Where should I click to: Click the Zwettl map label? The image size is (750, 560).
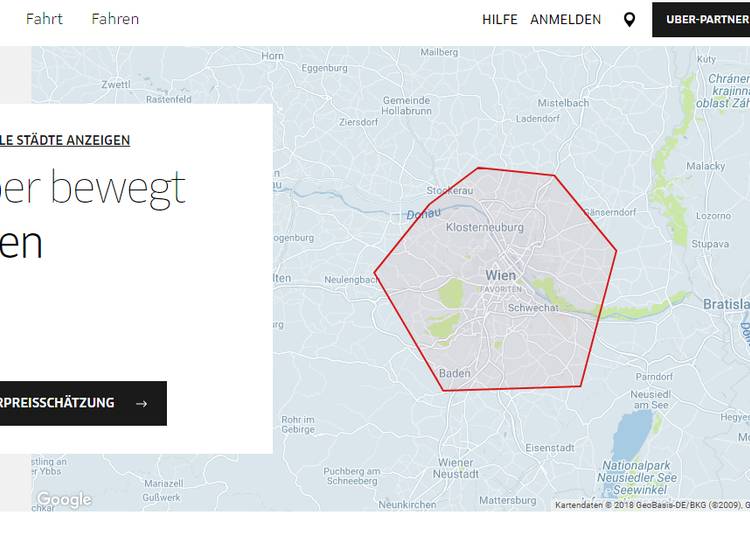click(116, 84)
